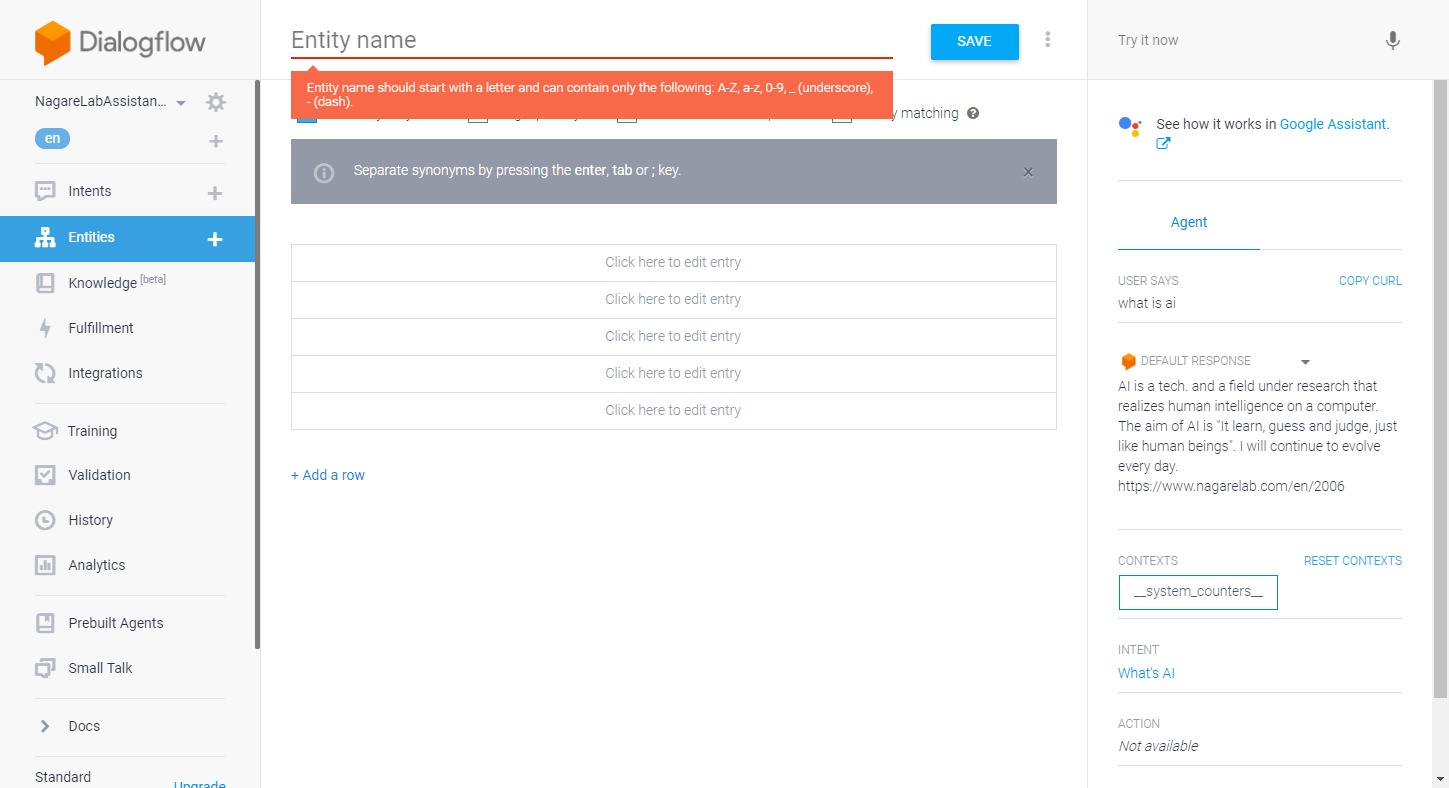Edit the fifth entity entry row
1449x788 pixels.
point(673,411)
